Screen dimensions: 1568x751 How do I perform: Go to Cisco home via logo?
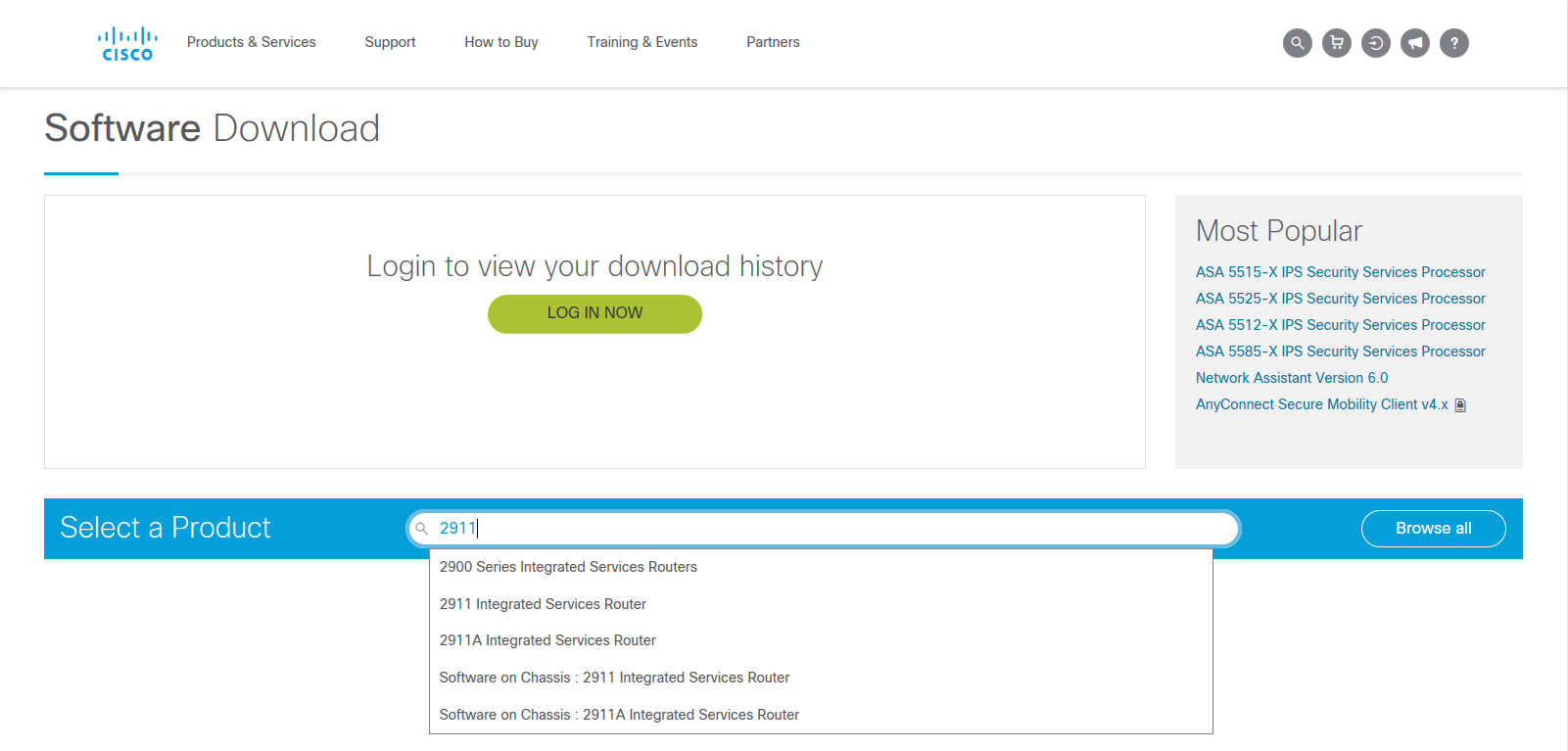click(x=127, y=44)
